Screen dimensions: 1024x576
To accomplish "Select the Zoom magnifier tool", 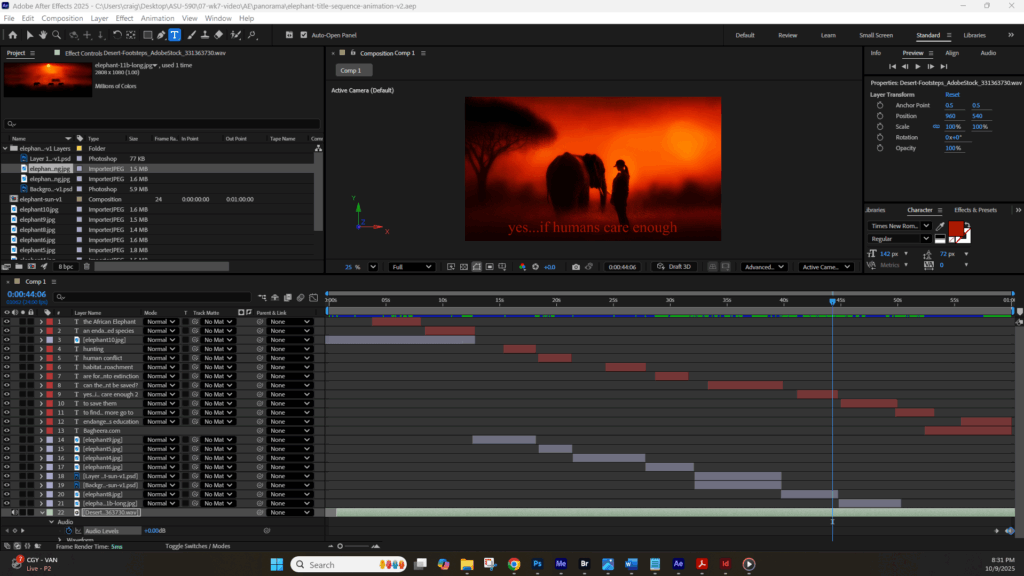I will pyautogui.click(x=56, y=35).
